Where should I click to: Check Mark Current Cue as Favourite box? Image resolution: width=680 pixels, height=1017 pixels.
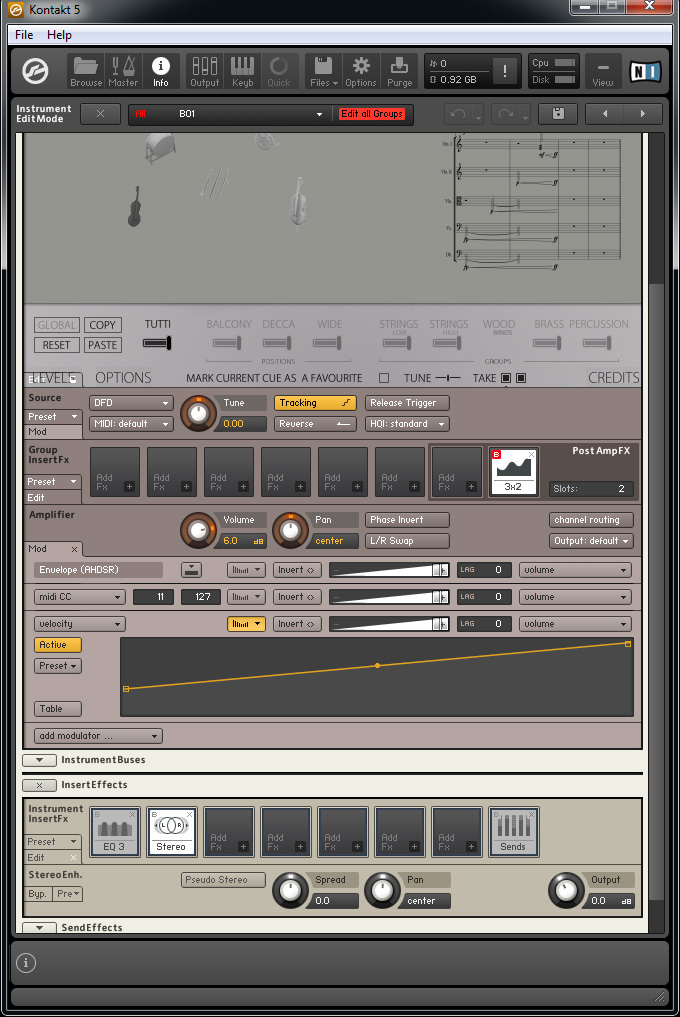click(x=384, y=378)
